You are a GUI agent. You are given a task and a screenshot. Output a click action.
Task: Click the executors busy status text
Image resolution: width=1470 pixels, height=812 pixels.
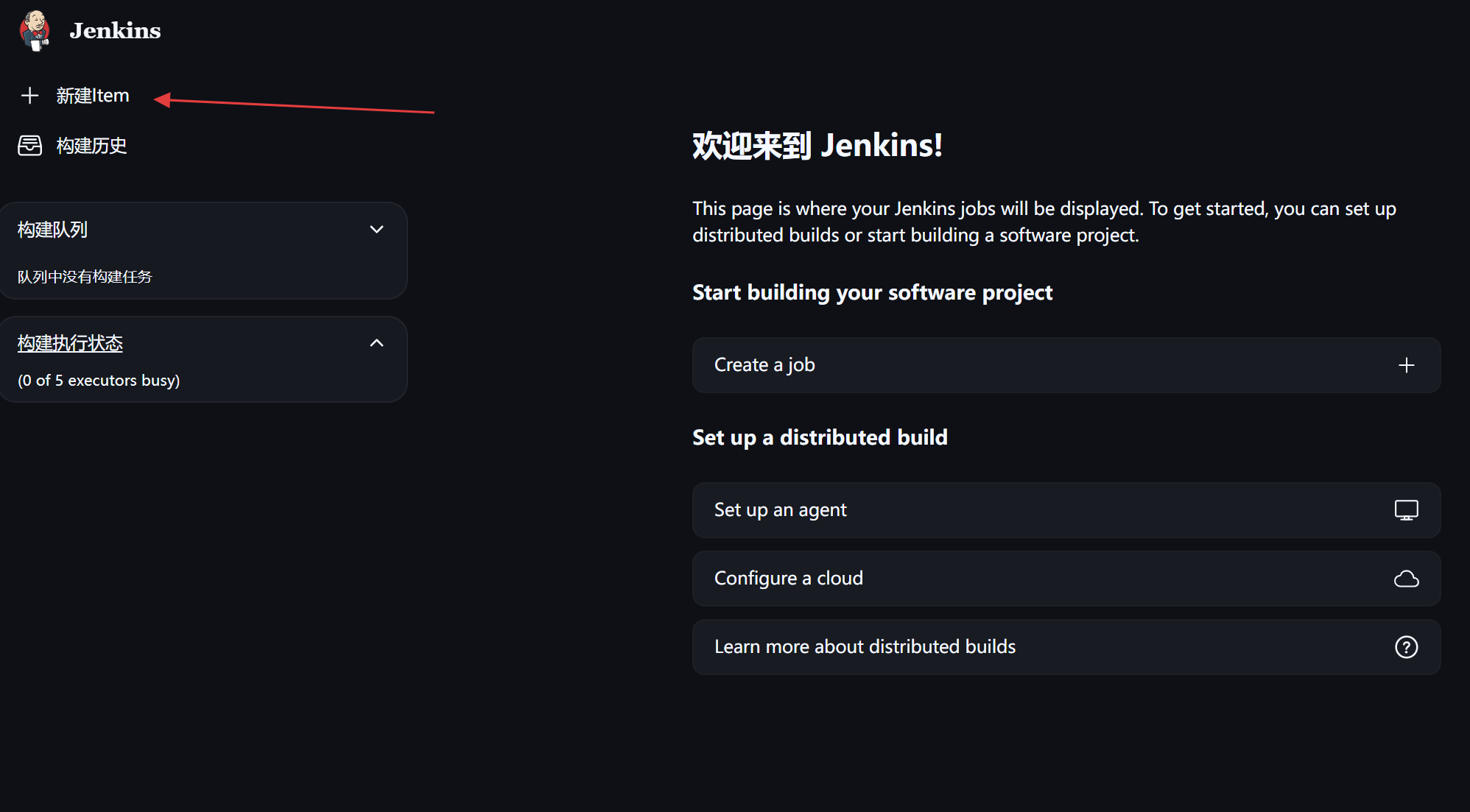tap(99, 381)
